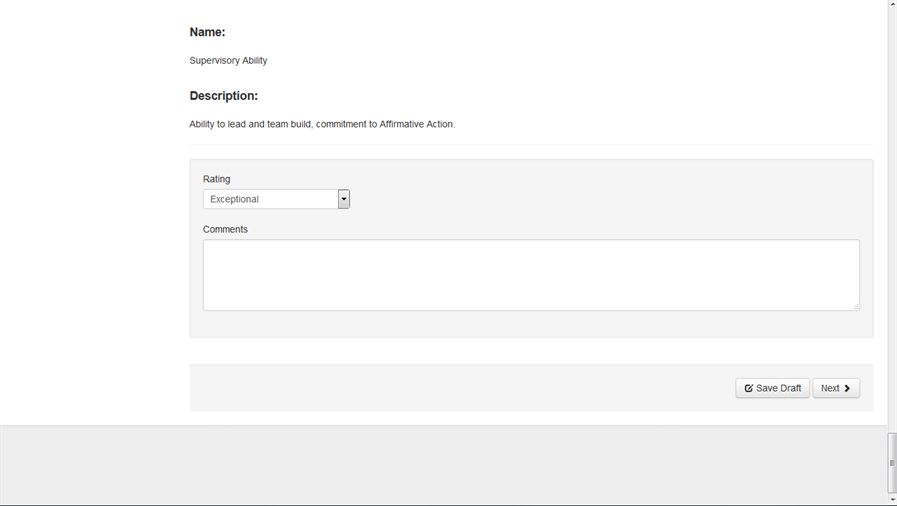
Task: Click the pencil icon on Save Draft
Action: [749, 388]
